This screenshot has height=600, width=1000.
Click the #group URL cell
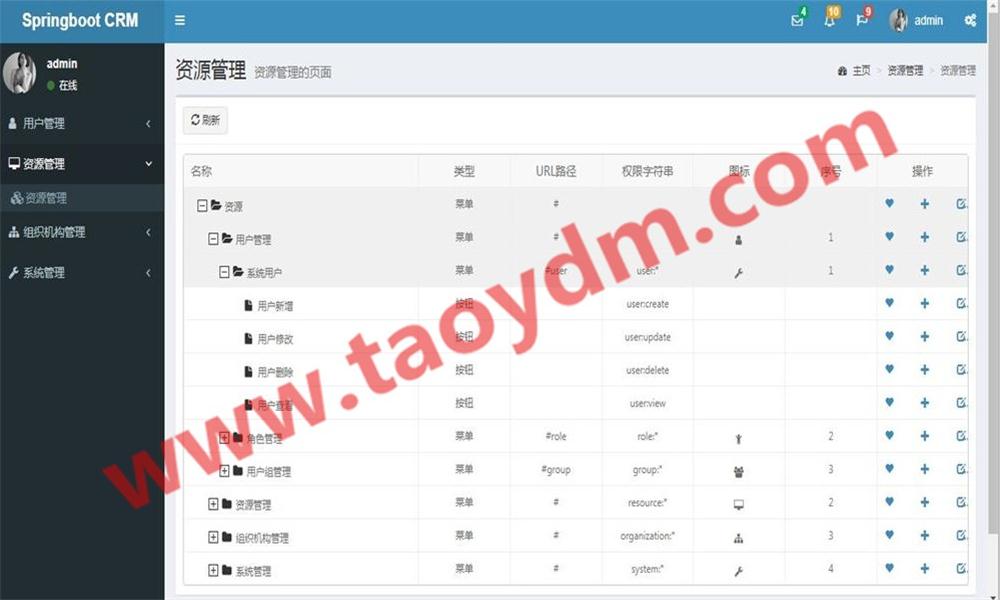click(555, 470)
